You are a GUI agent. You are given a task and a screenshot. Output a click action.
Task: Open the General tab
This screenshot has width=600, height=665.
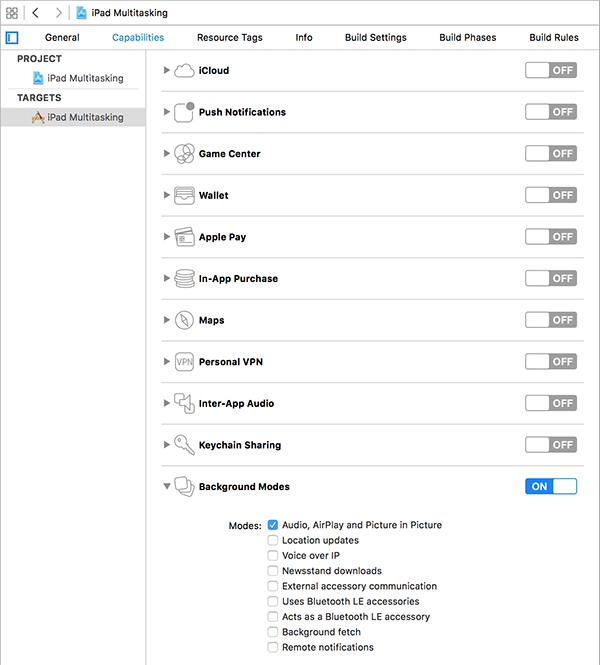coord(62,37)
